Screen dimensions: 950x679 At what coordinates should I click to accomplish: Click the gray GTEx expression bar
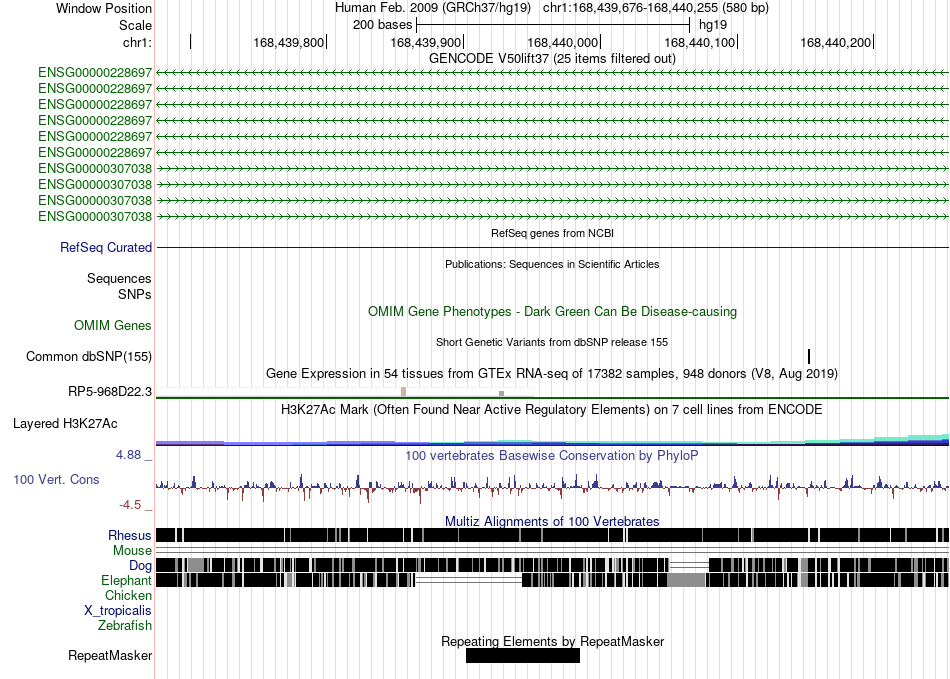501,394
